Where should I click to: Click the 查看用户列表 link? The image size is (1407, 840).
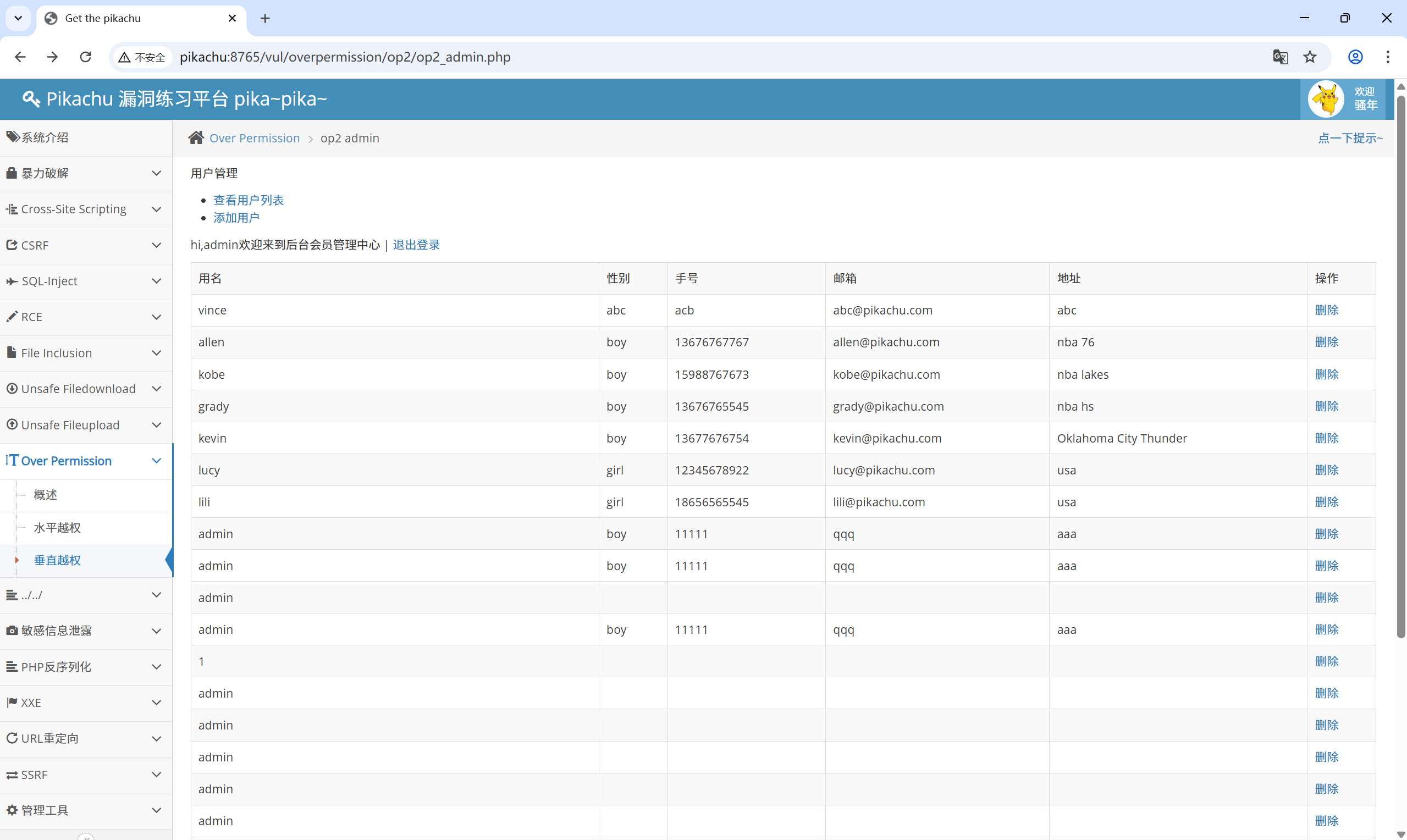point(249,200)
